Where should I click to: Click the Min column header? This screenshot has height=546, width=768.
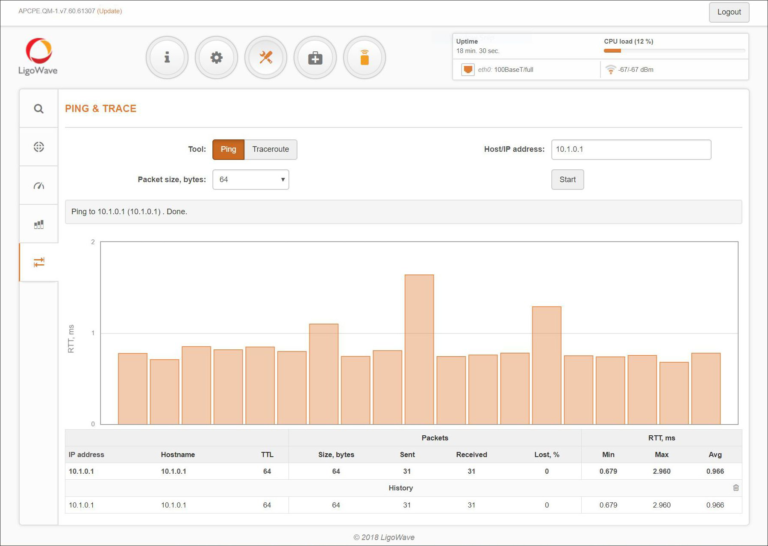608,454
